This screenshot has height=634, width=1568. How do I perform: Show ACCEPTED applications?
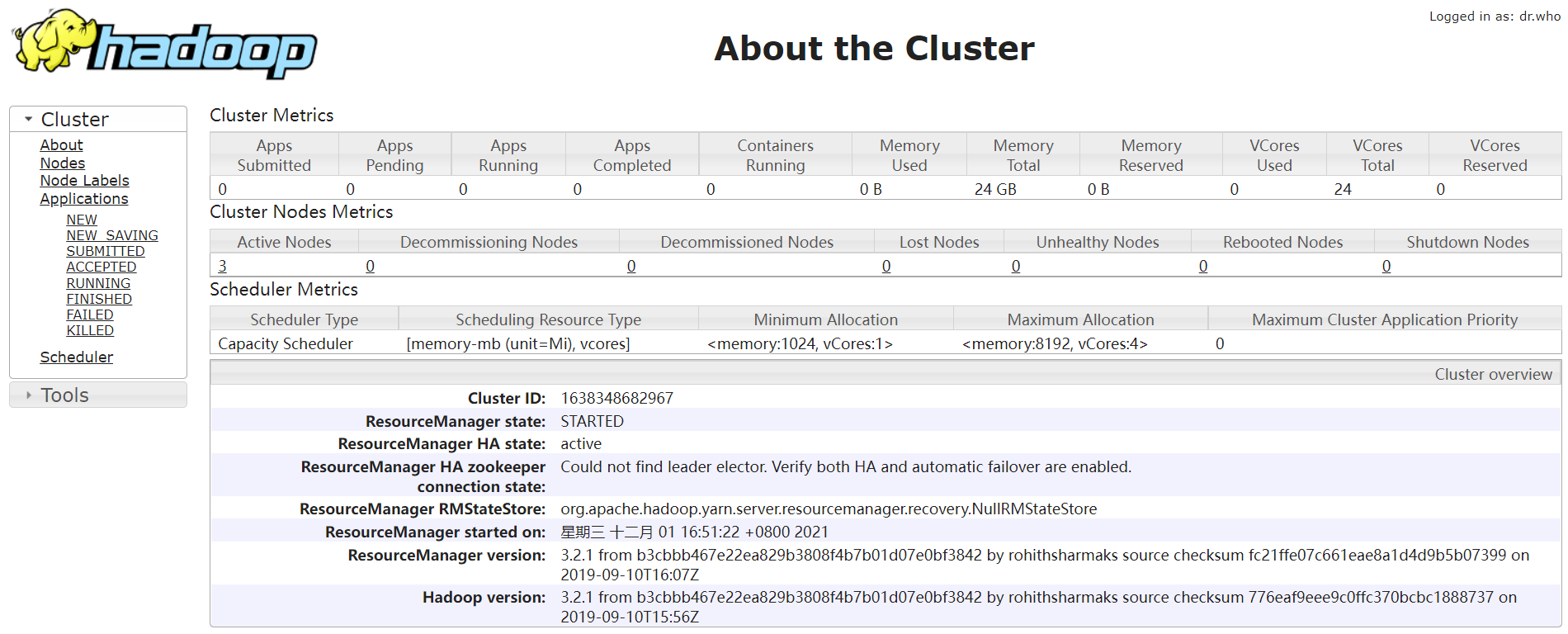click(x=102, y=267)
